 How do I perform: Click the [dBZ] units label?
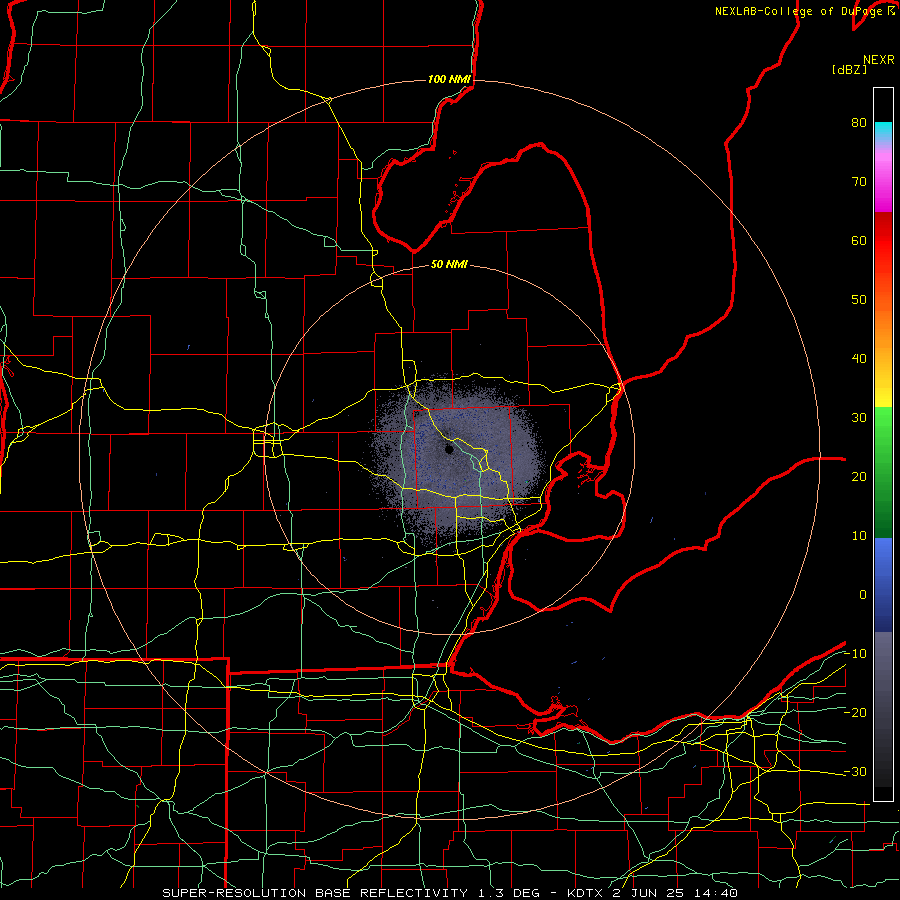point(849,70)
